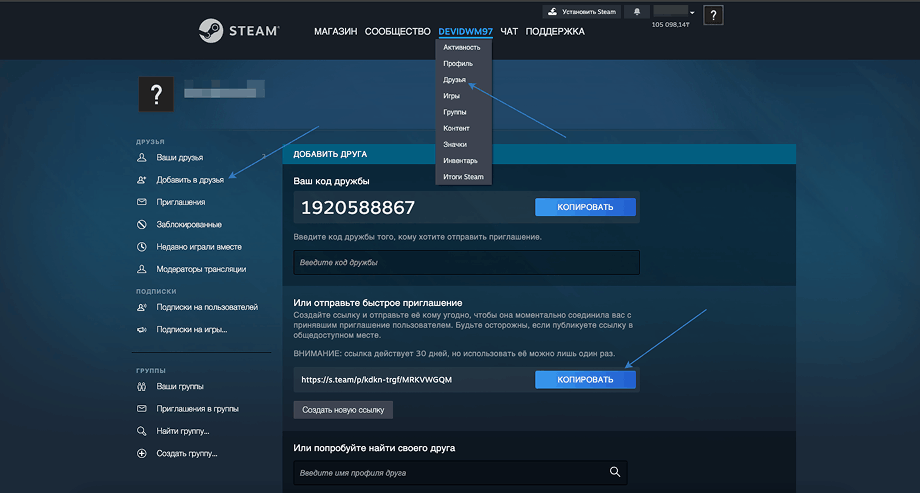
Task: Click the search magnifier in friend search
Action: pos(615,472)
